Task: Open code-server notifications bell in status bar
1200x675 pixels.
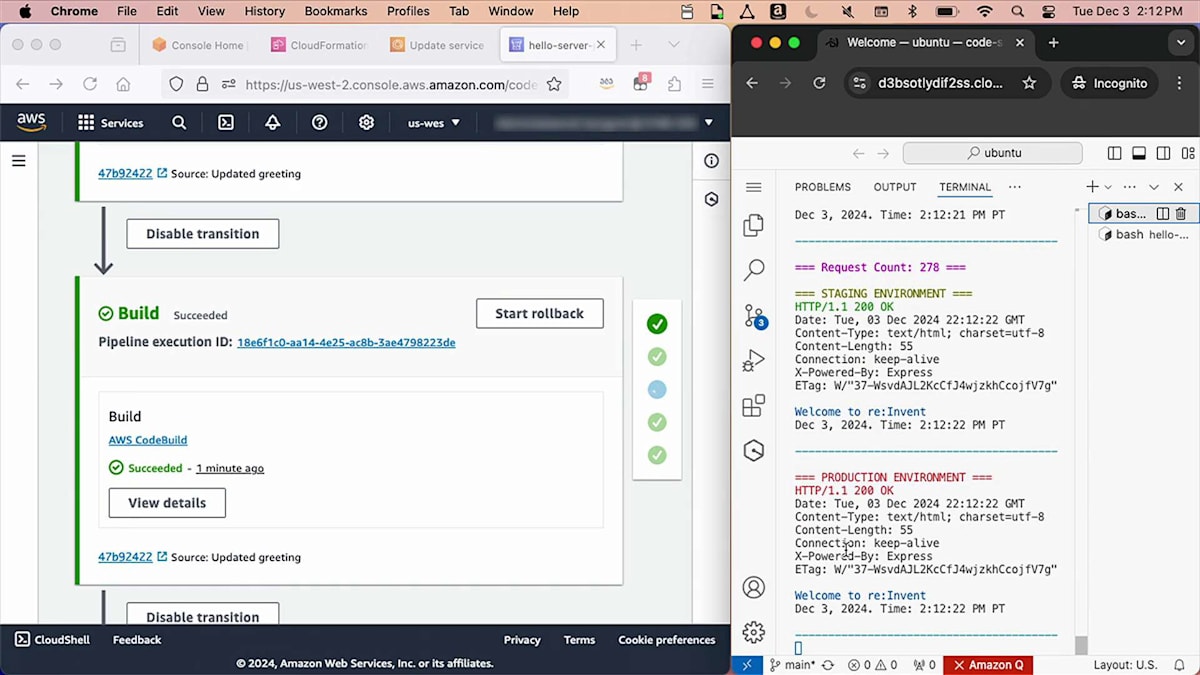Action: click(1177, 665)
